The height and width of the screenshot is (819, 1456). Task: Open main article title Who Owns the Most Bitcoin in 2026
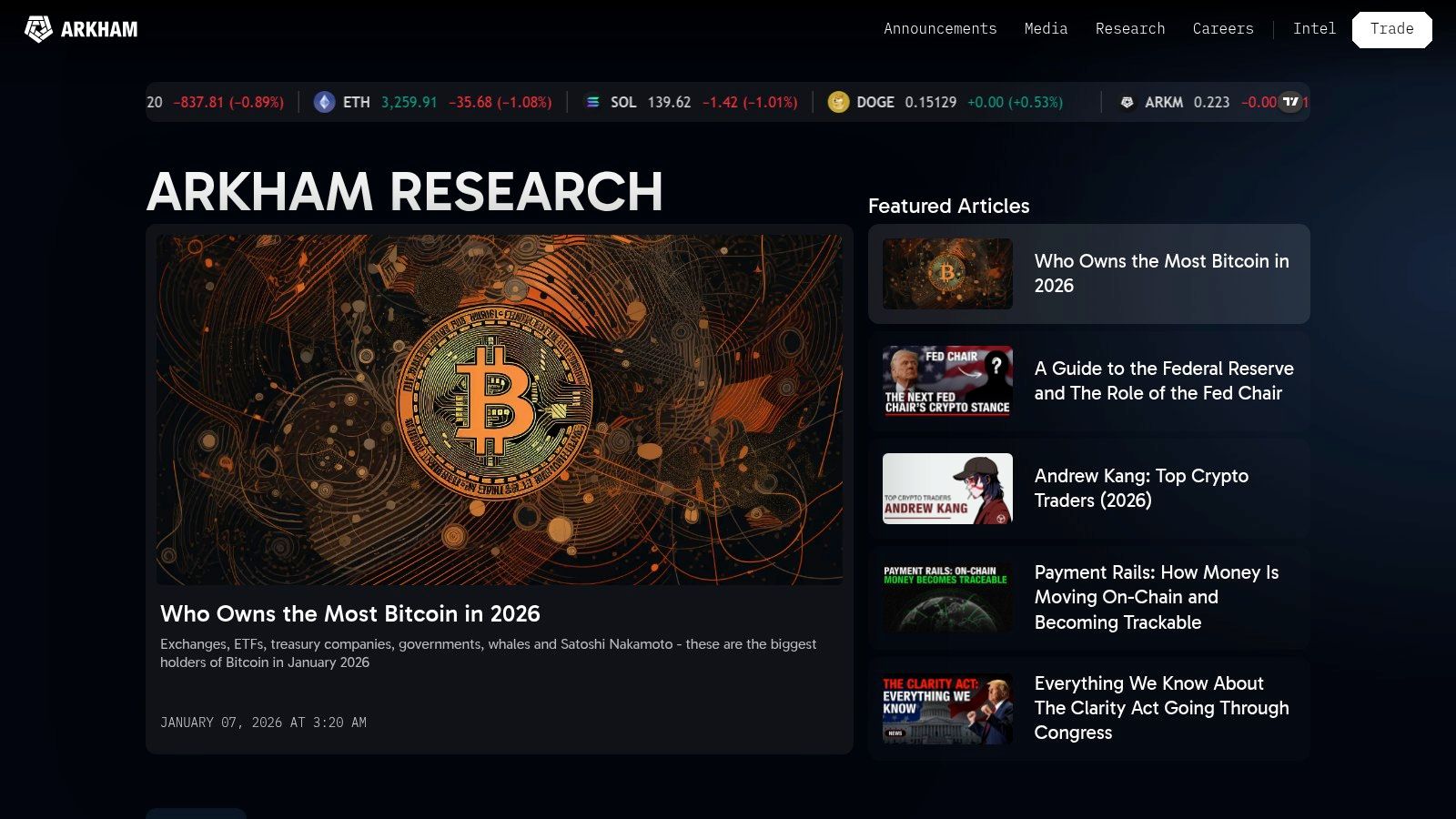(x=350, y=614)
